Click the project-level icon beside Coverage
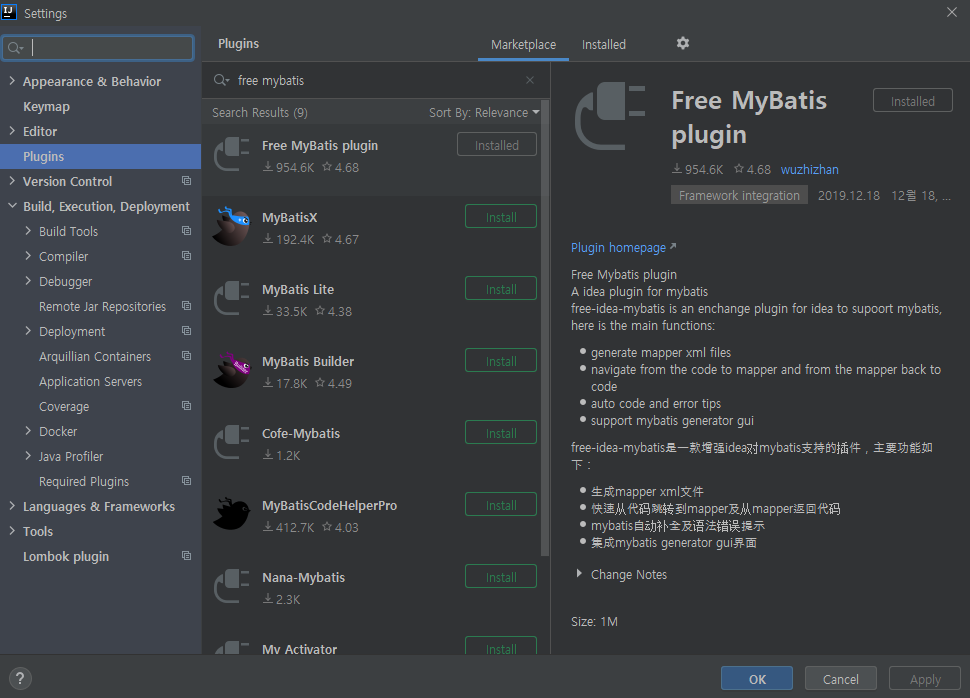 pyautogui.click(x=186, y=406)
